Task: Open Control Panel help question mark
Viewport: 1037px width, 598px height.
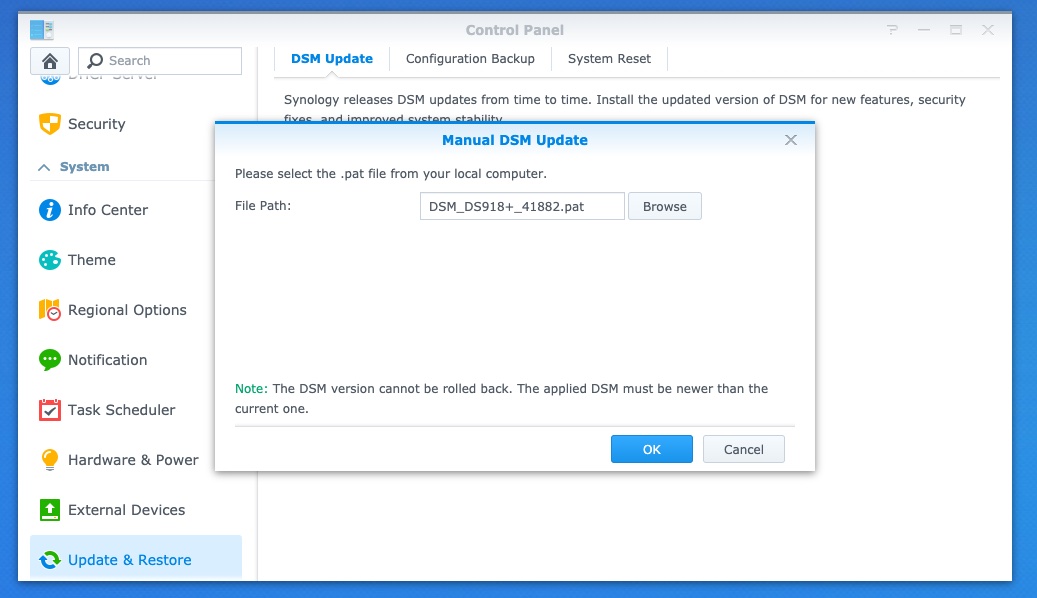Action: click(892, 30)
